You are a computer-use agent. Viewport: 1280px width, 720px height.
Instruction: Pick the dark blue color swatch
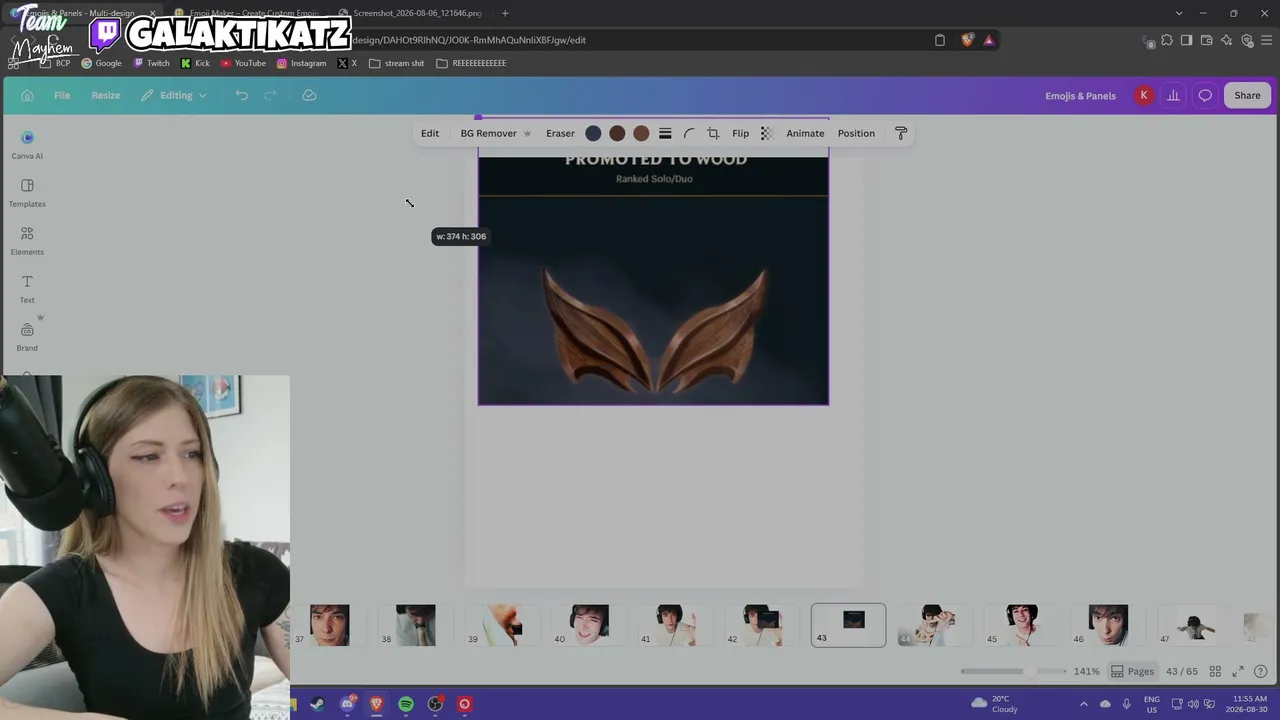coord(593,133)
